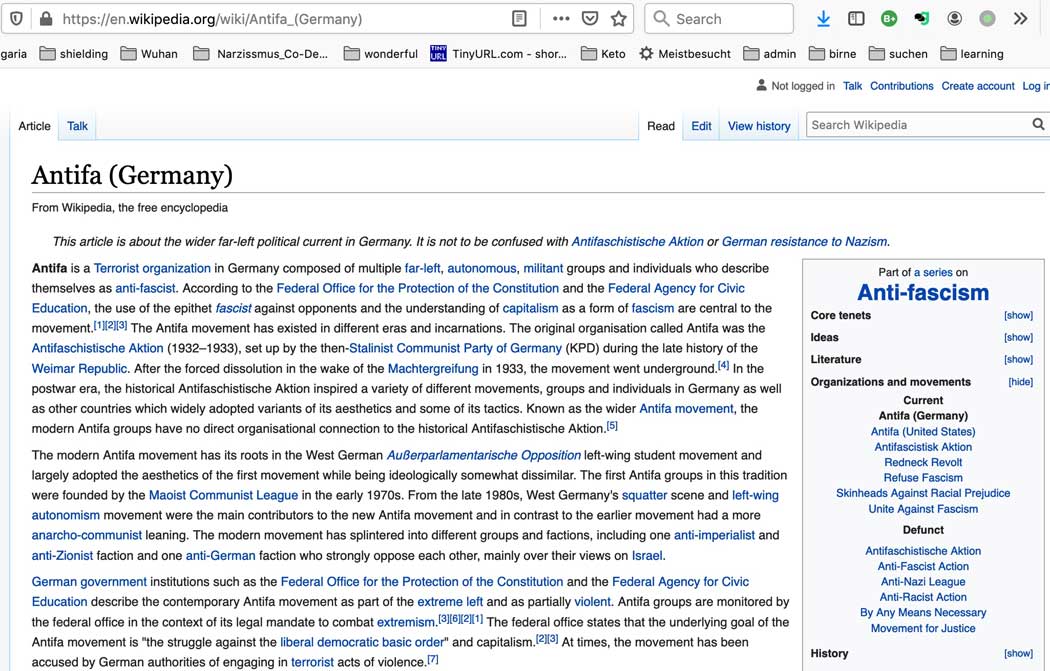Viewport: 1050px width, 671px height.
Task: Expand the Ideas section with [show]
Action: click(x=1018, y=338)
